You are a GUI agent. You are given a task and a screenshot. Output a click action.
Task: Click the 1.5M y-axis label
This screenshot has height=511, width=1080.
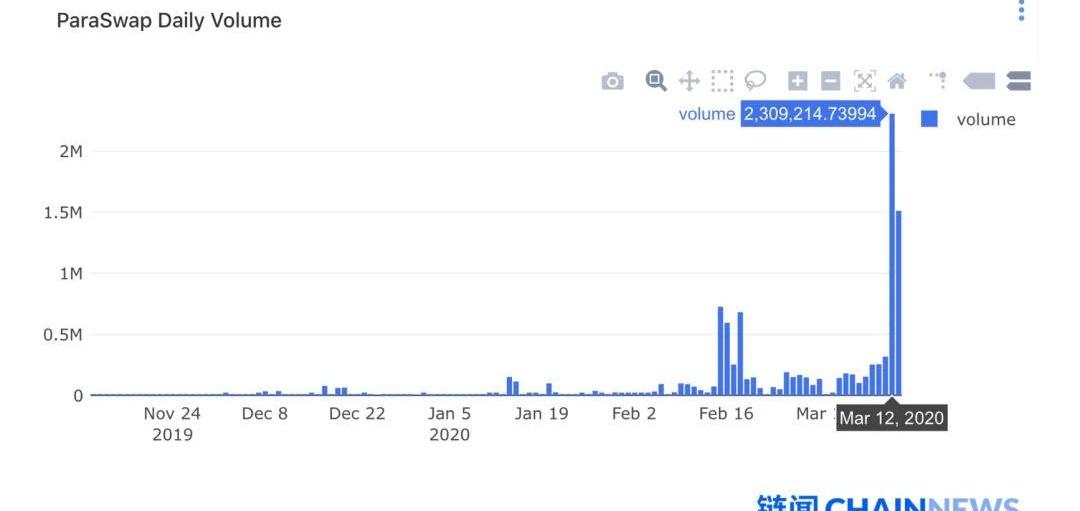[63, 213]
